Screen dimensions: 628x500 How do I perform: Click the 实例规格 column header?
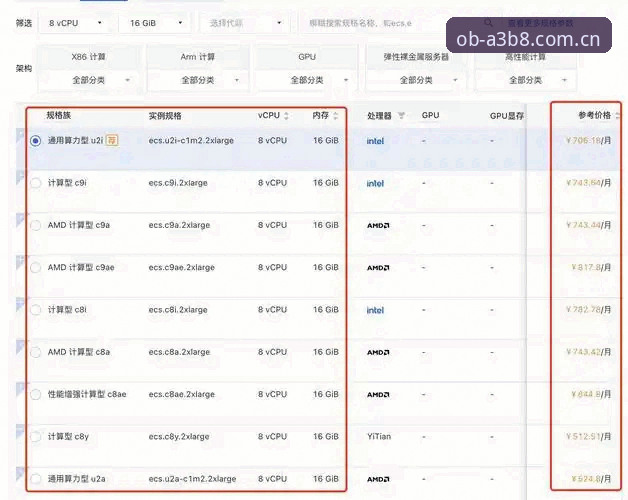click(x=165, y=116)
